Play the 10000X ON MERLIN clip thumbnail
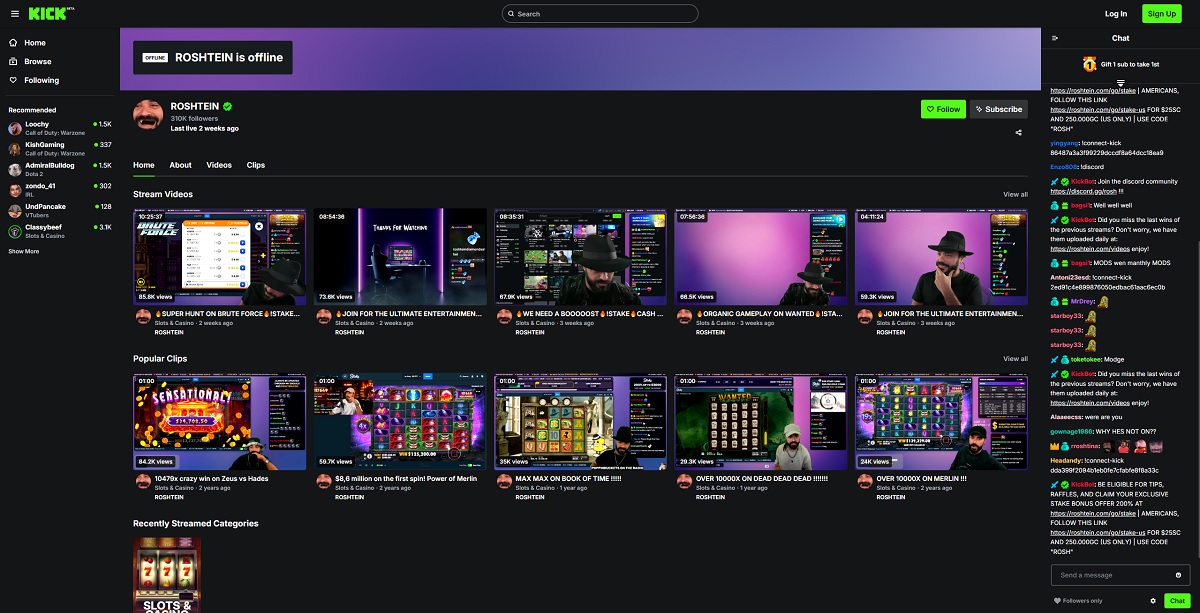The width and height of the screenshot is (1200, 613). 941,422
